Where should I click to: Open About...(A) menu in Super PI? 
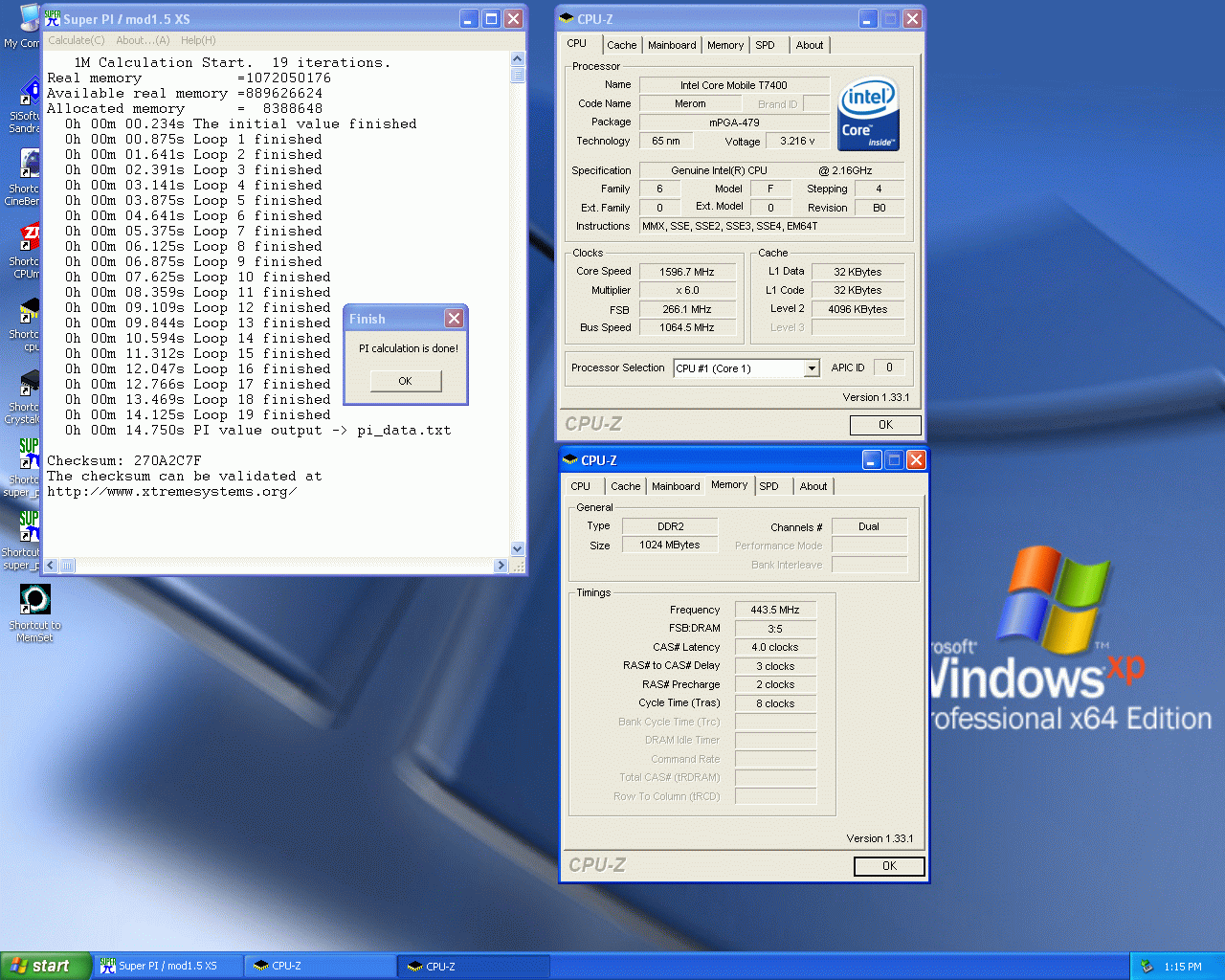tap(143, 40)
